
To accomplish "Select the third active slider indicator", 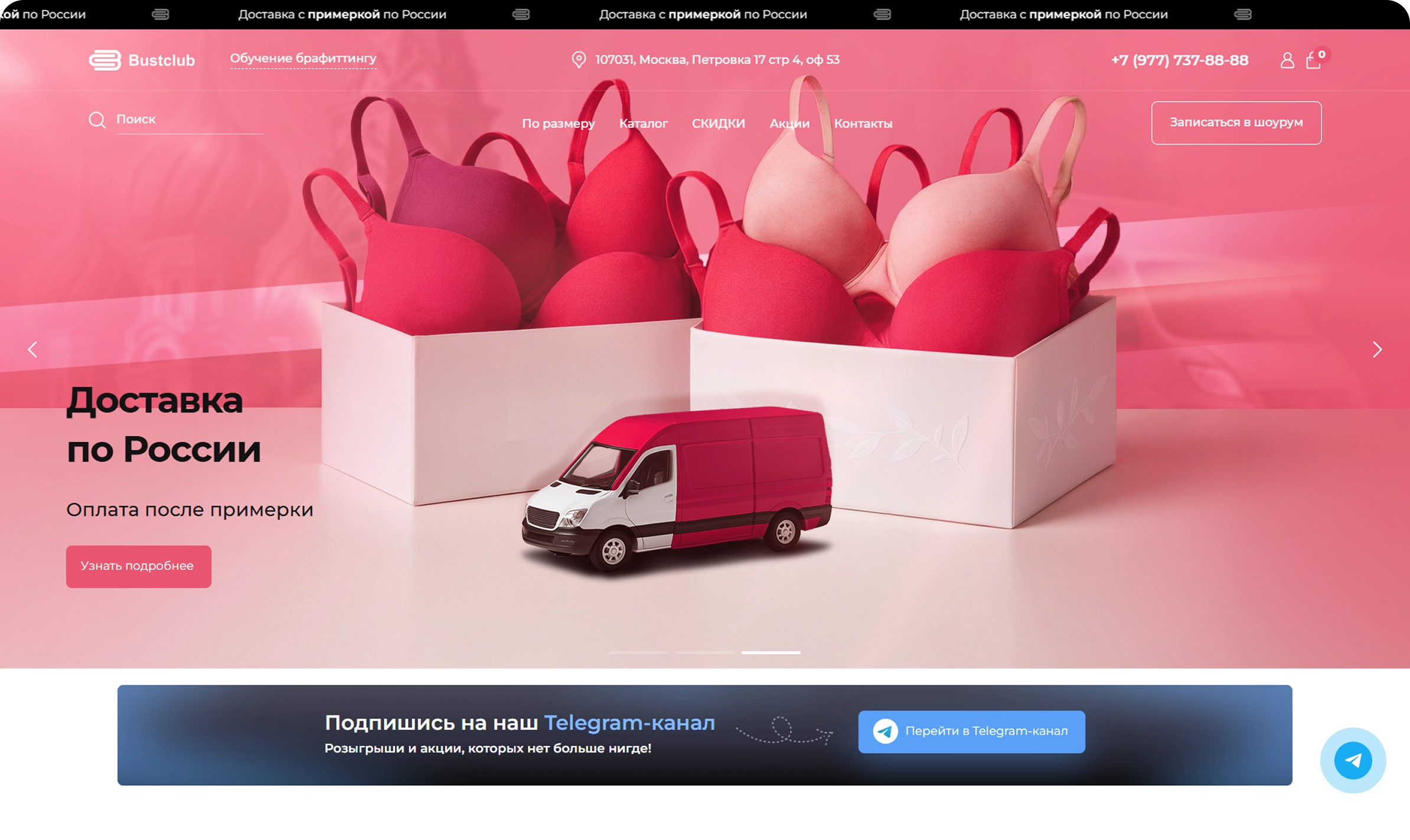I will pyautogui.click(x=771, y=652).
